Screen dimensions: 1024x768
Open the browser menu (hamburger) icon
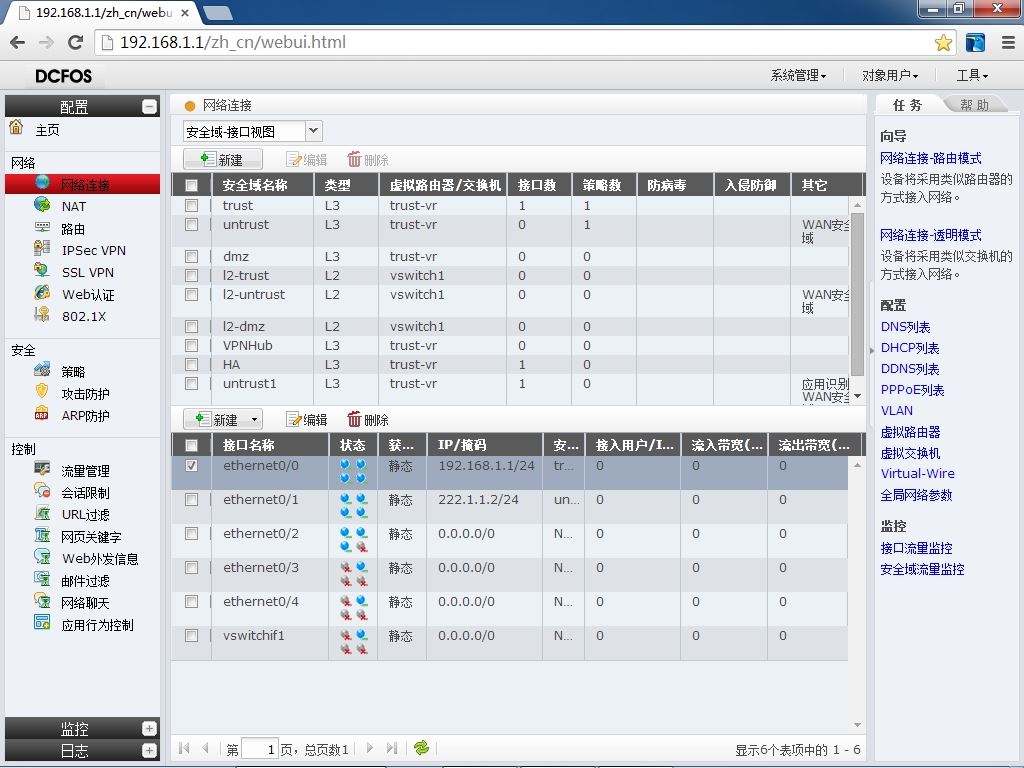tap(1008, 42)
